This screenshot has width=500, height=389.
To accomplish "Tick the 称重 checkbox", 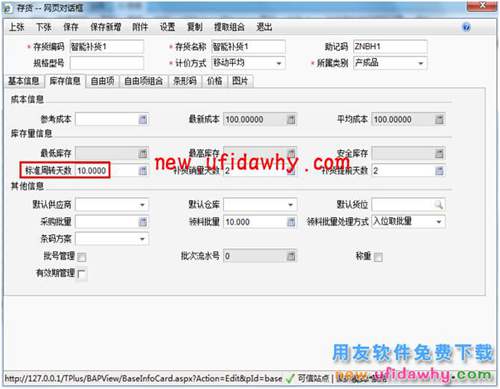I will 378,257.
